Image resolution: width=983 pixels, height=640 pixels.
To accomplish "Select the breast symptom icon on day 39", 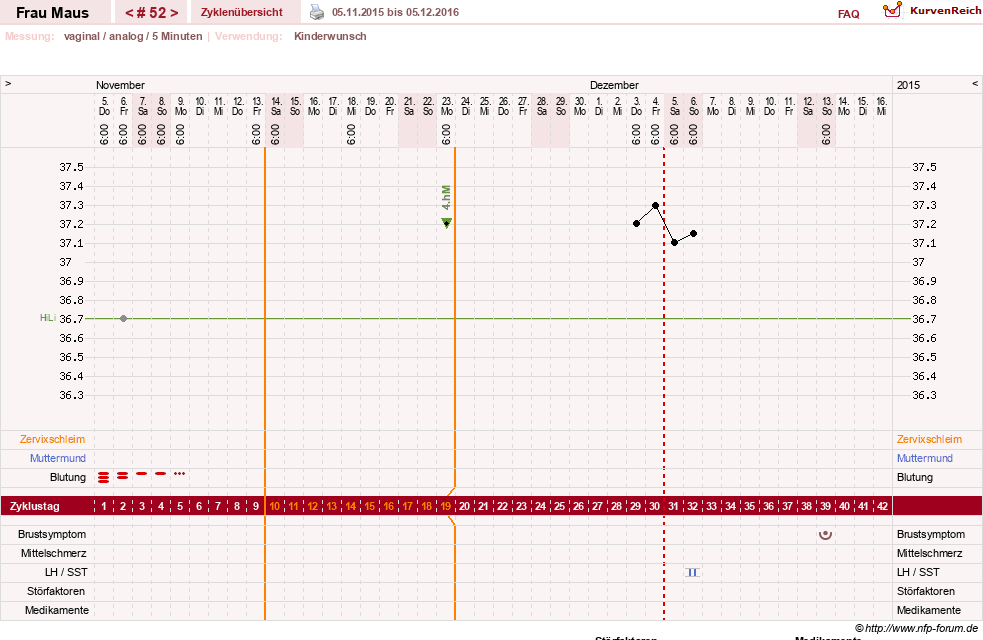I will [x=826, y=535].
